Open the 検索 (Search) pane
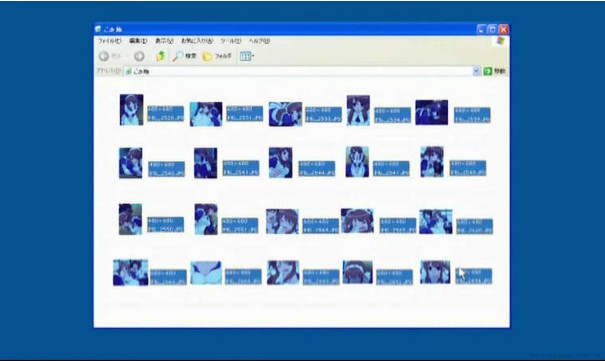 [184, 56]
